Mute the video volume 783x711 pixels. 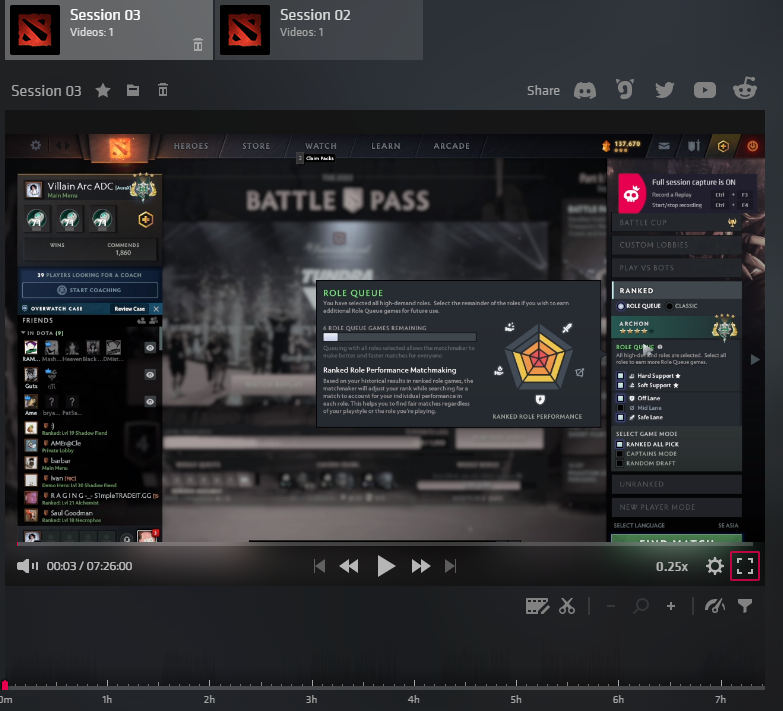tap(23, 566)
